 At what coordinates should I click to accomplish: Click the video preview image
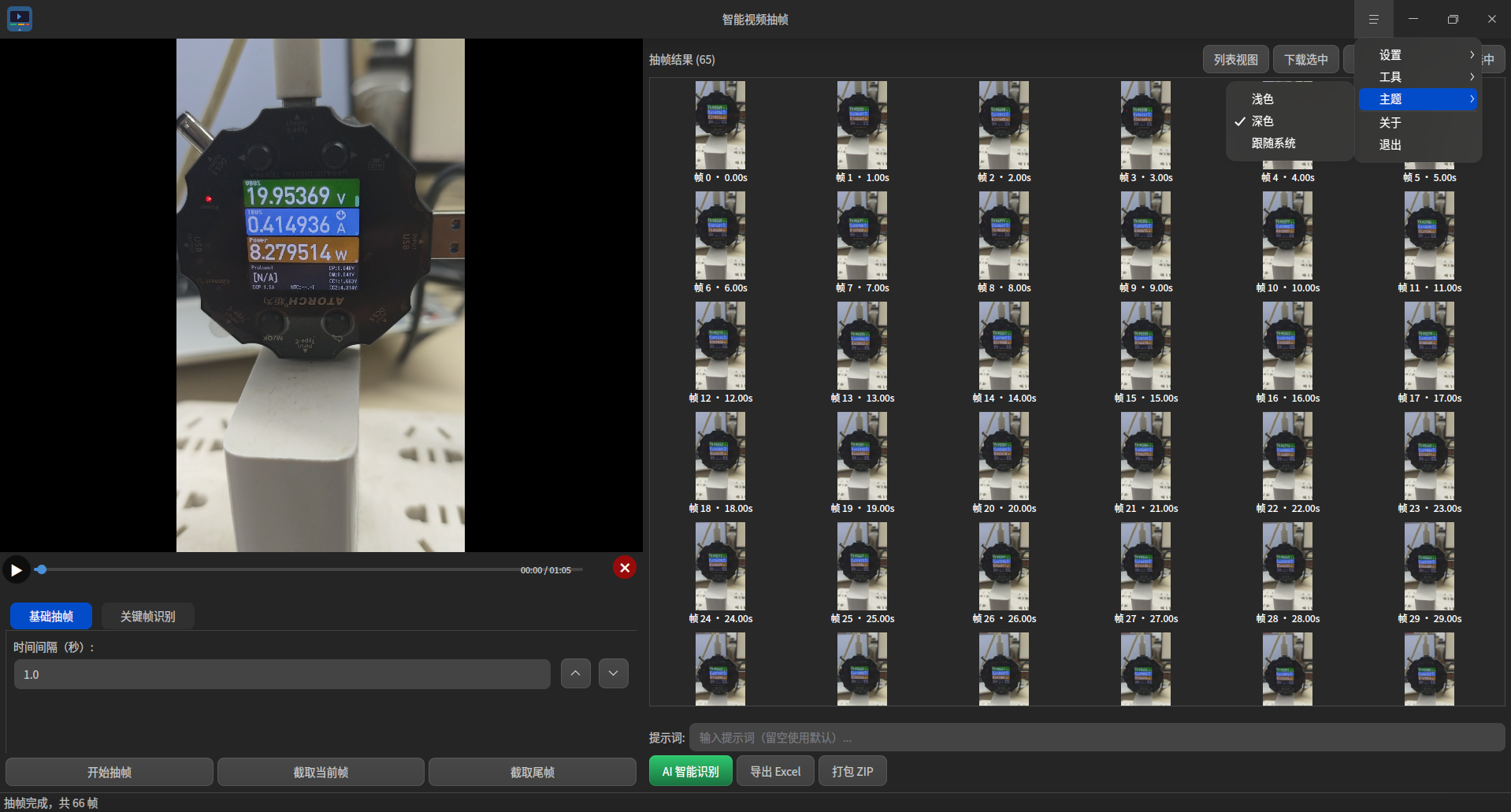321,295
